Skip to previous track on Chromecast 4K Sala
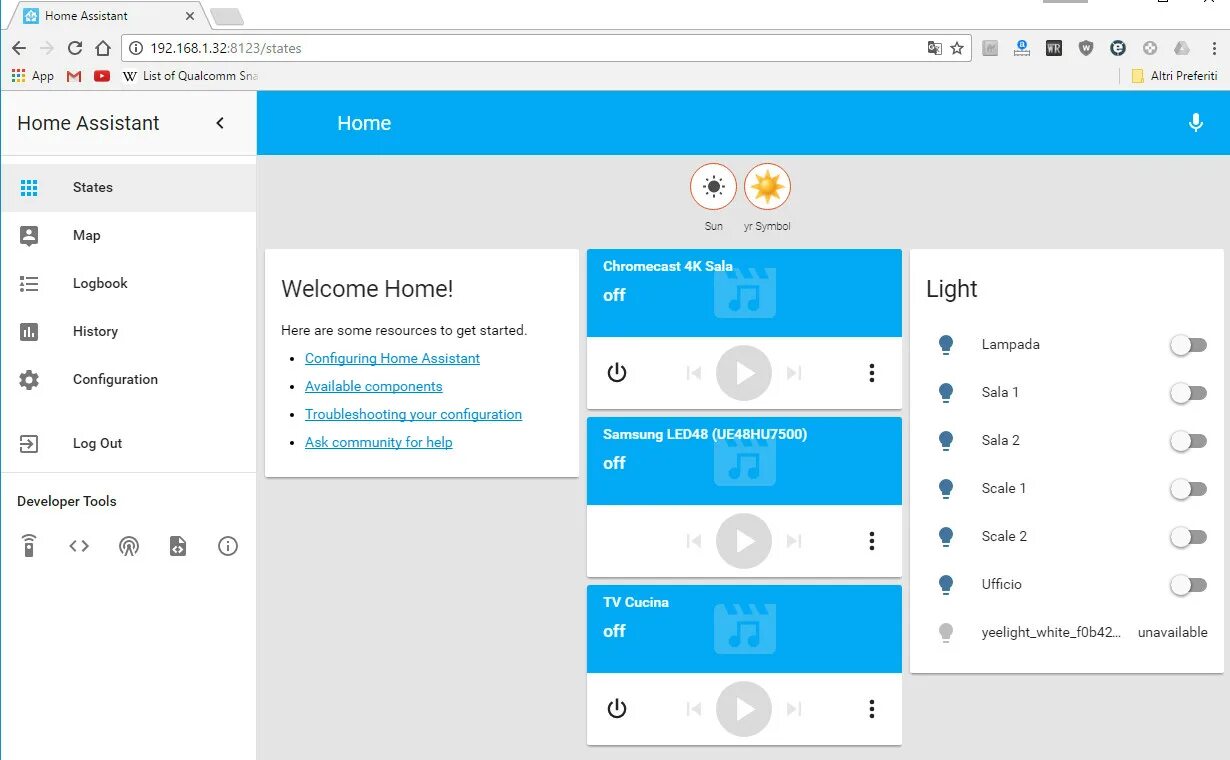1230x760 pixels. pos(694,373)
